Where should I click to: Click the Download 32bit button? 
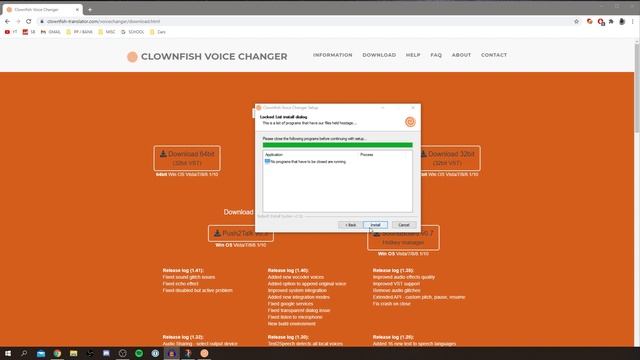449,158
